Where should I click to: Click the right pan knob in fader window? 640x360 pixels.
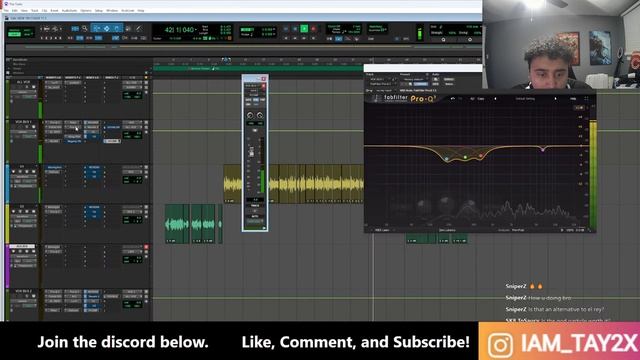[260, 116]
